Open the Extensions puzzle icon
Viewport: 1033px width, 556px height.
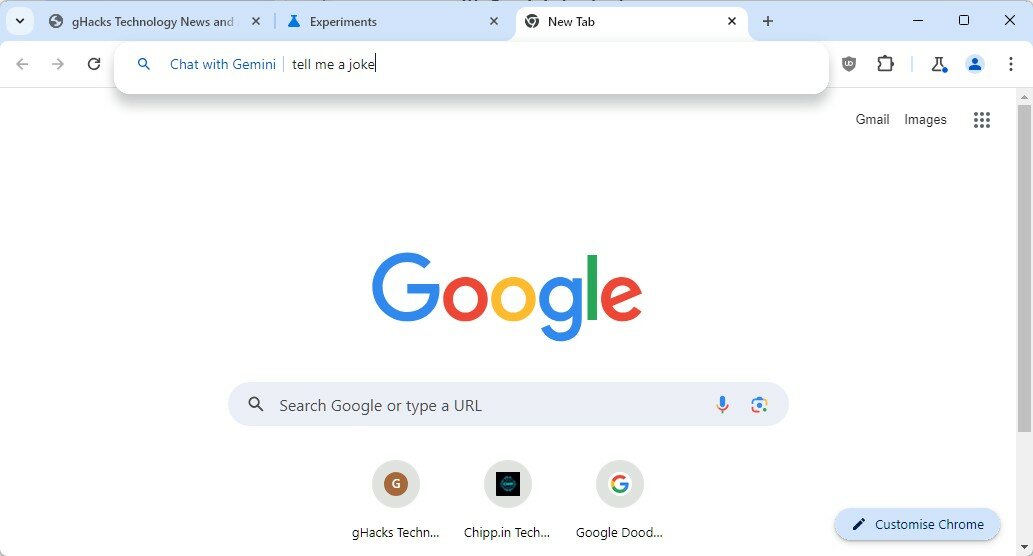[x=885, y=64]
